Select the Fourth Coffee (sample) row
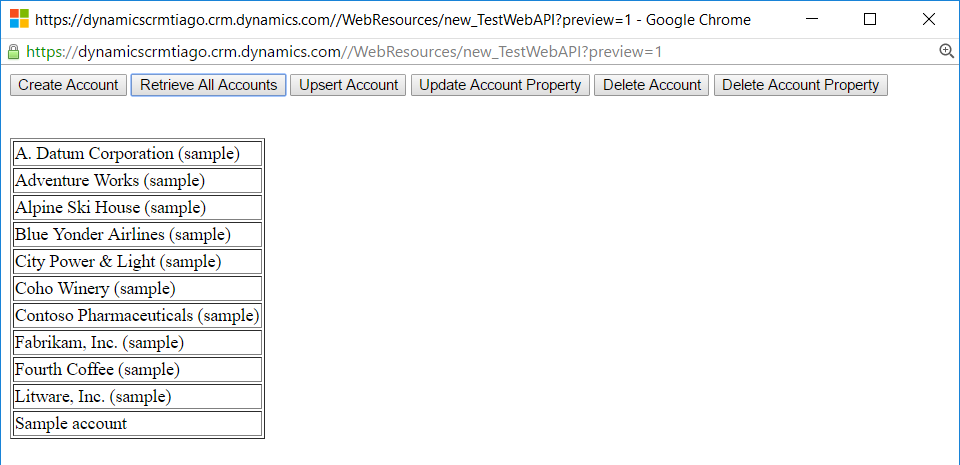This screenshot has height=465, width=960. (x=97, y=370)
